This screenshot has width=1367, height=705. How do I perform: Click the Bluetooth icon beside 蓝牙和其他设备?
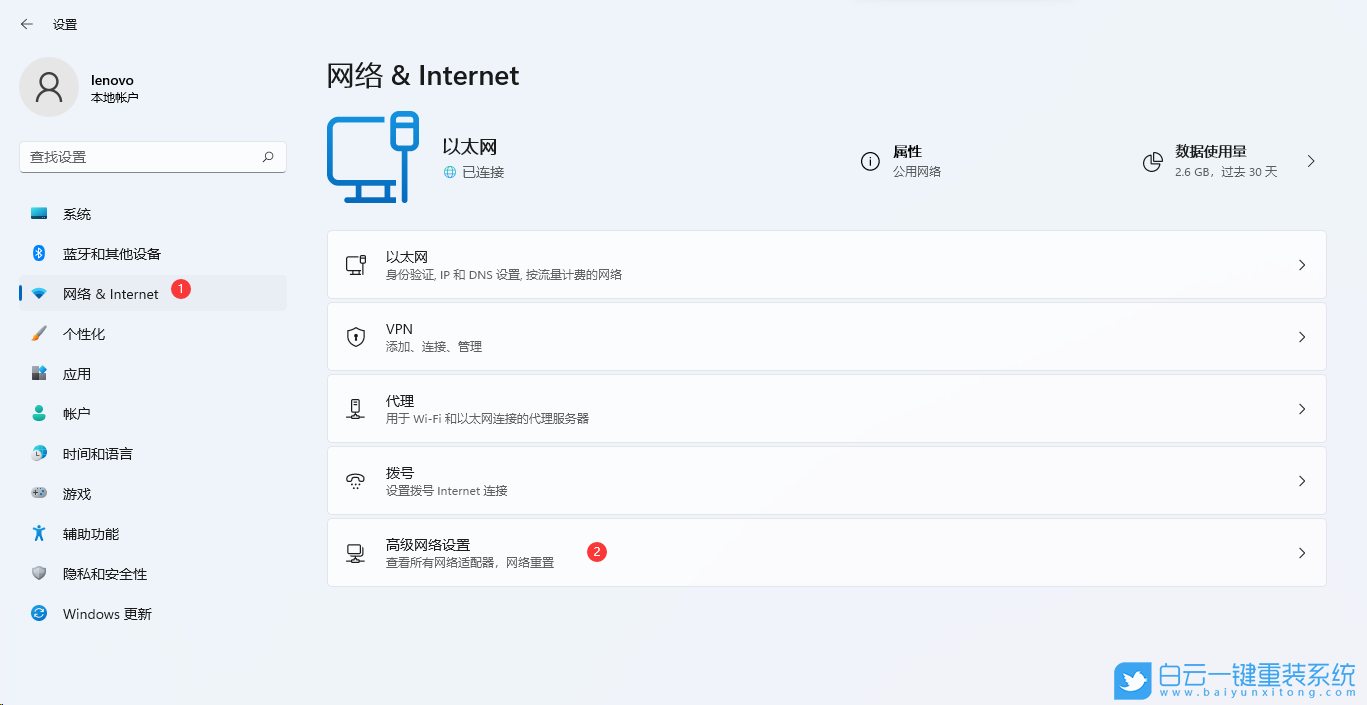click(36, 253)
